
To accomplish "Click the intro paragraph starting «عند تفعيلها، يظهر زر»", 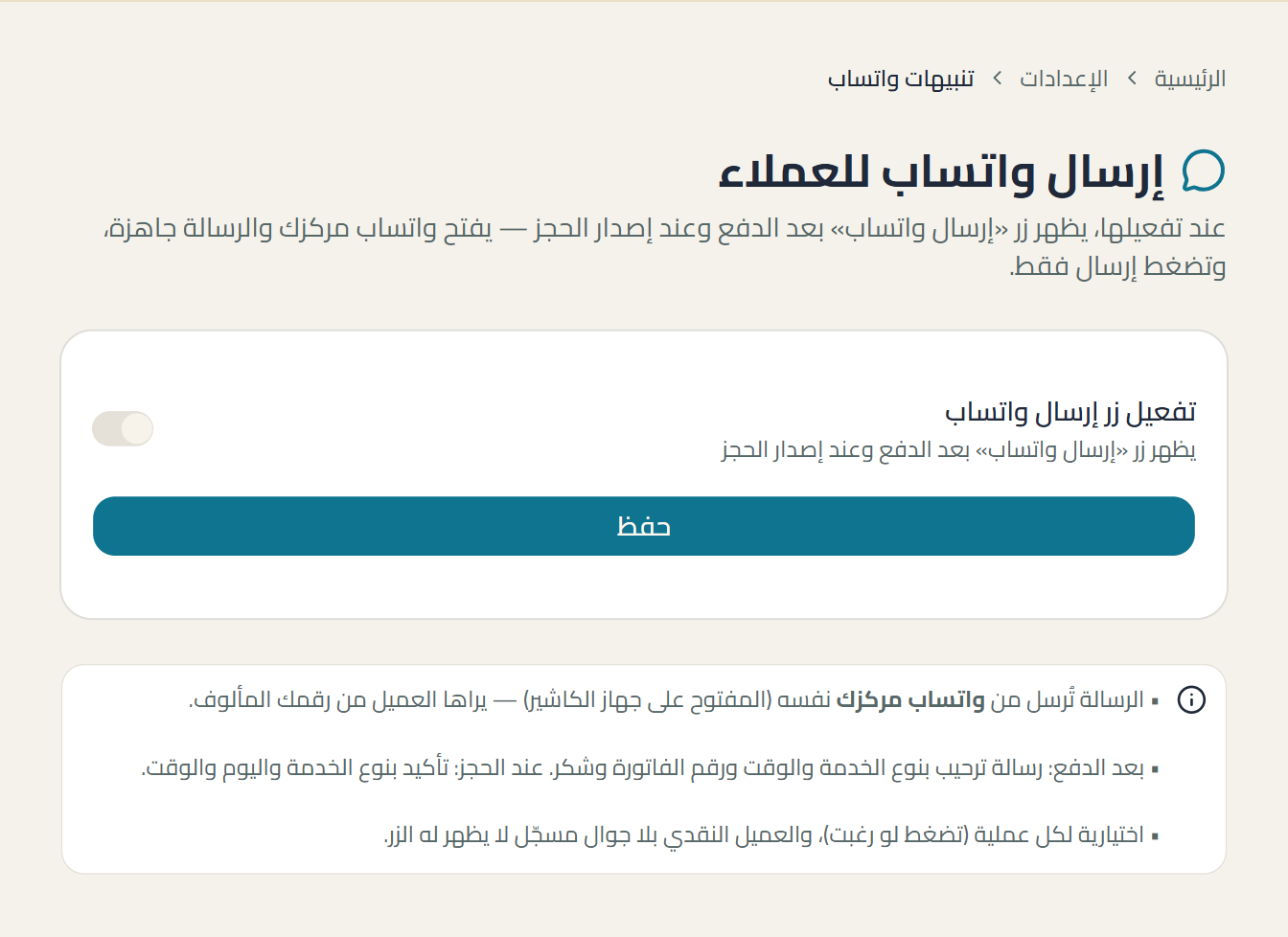I will (664, 247).
